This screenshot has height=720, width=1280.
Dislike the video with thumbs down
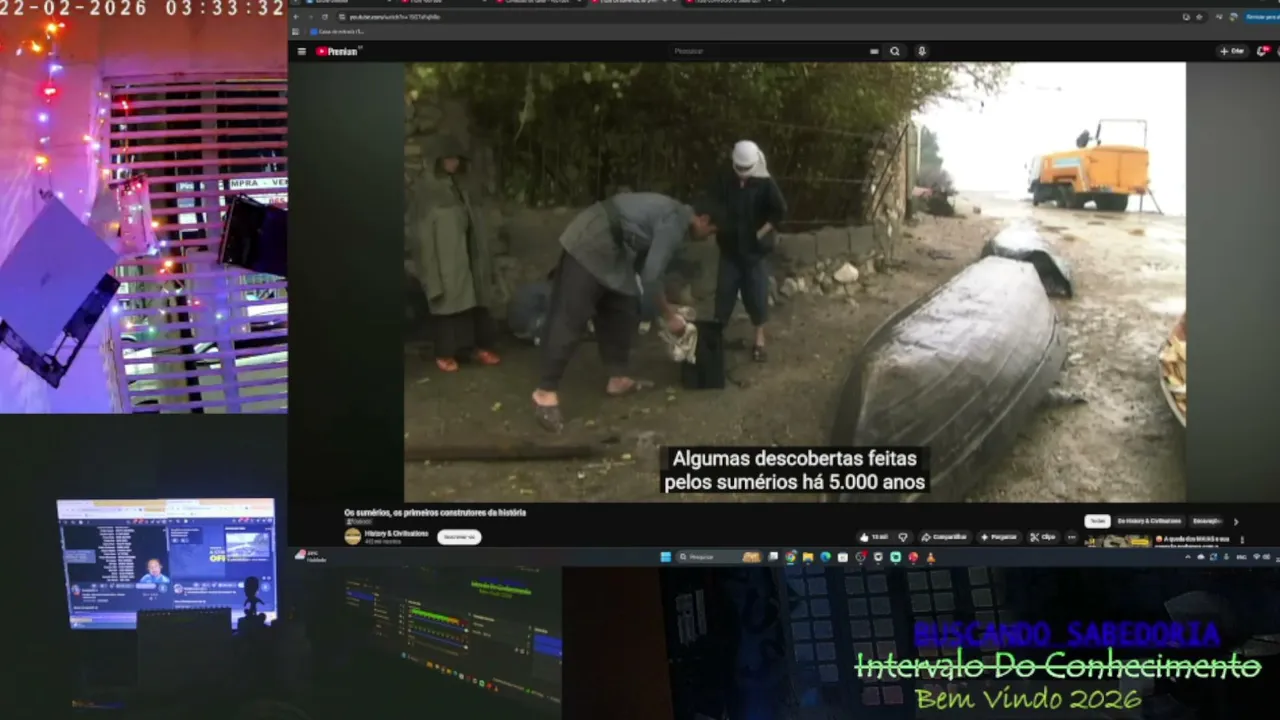pyautogui.click(x=903, y=537)
